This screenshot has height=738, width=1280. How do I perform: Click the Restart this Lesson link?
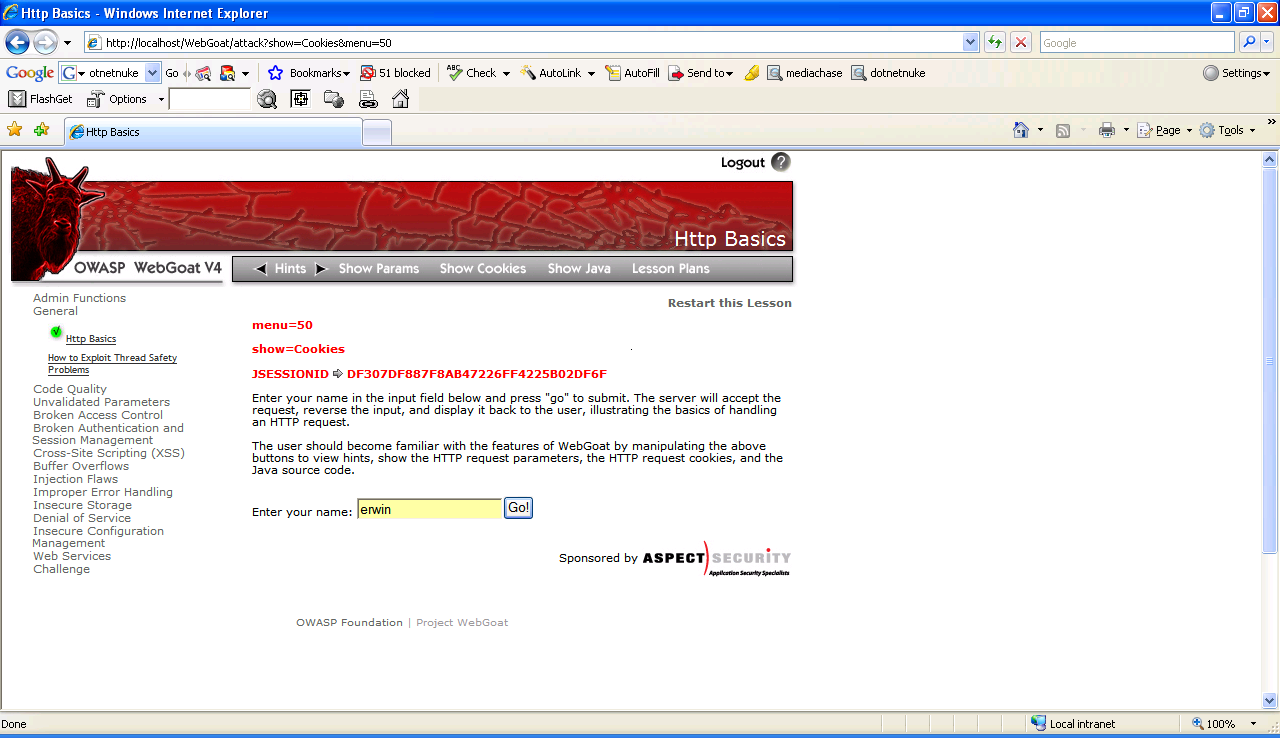tap(729, 303)
